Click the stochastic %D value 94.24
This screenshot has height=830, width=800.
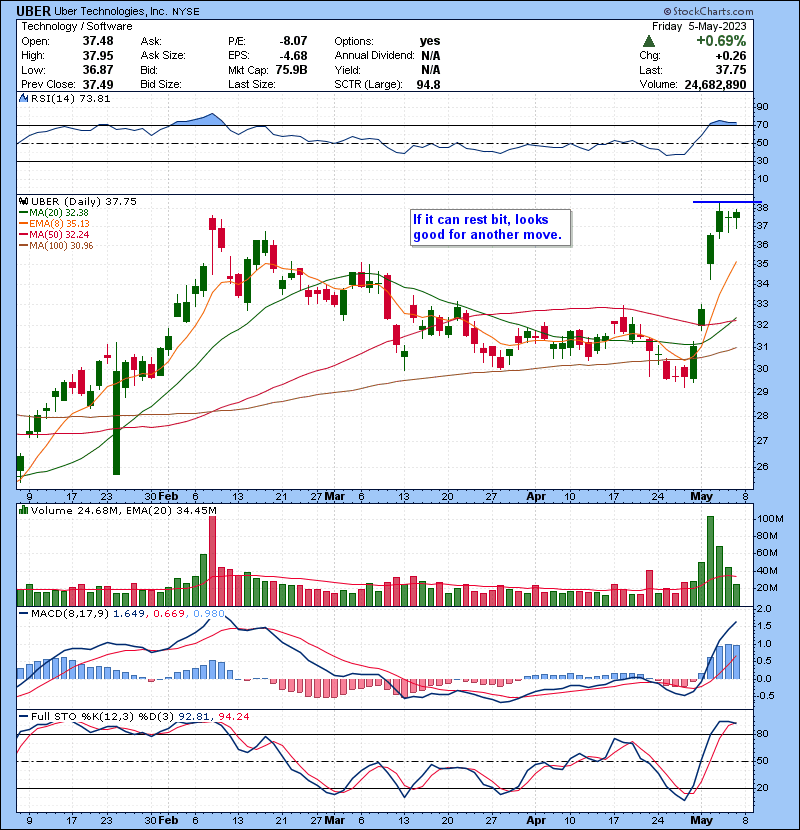tap(233, 717)
